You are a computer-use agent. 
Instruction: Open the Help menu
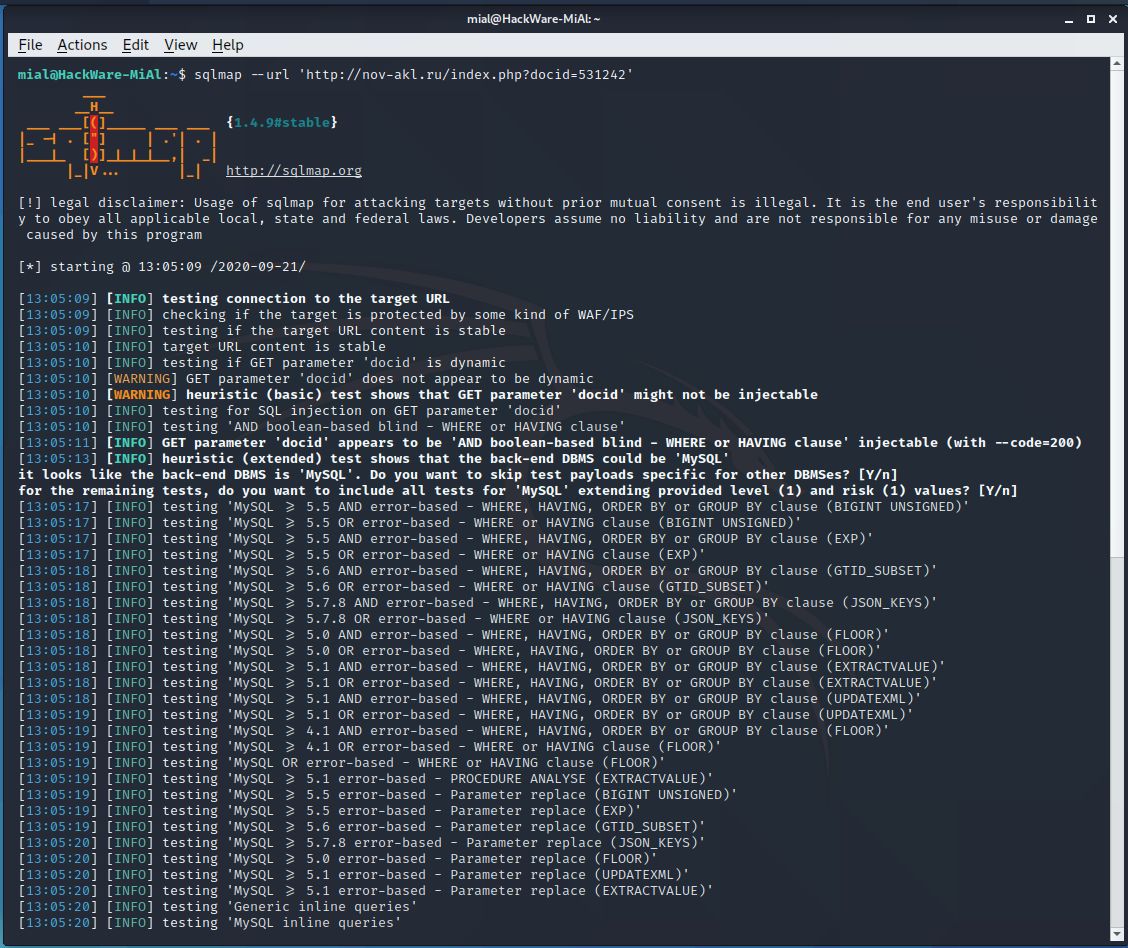pos(227,45)
